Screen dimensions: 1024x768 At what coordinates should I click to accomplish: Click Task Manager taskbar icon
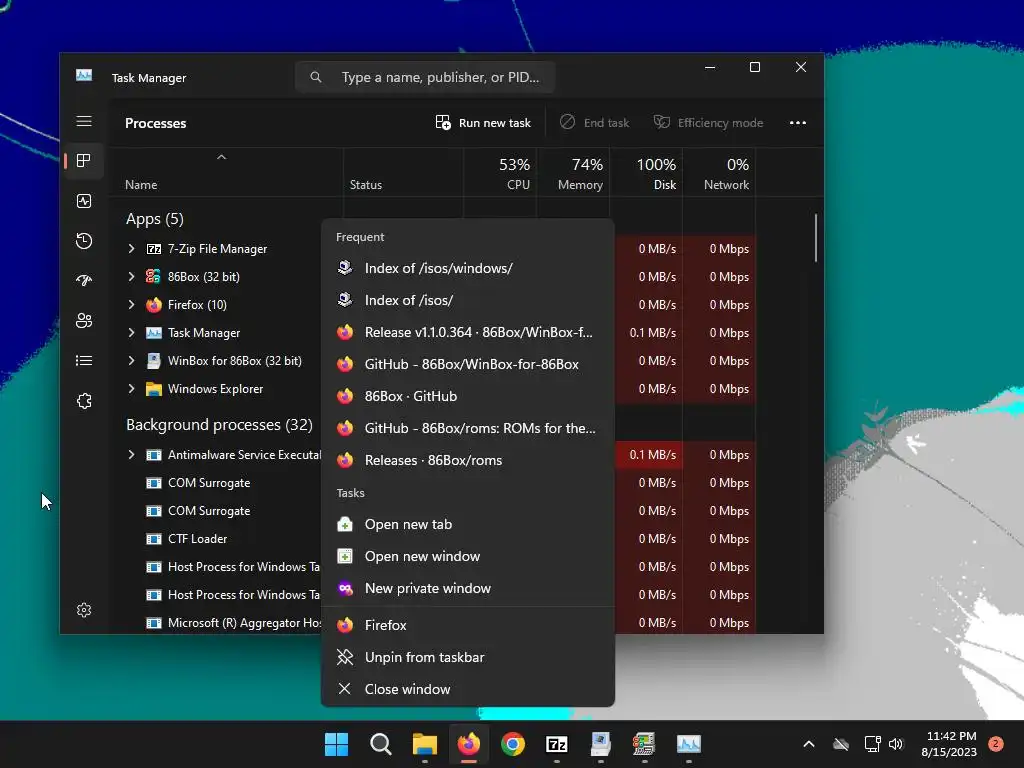click(x=688, y=744)
